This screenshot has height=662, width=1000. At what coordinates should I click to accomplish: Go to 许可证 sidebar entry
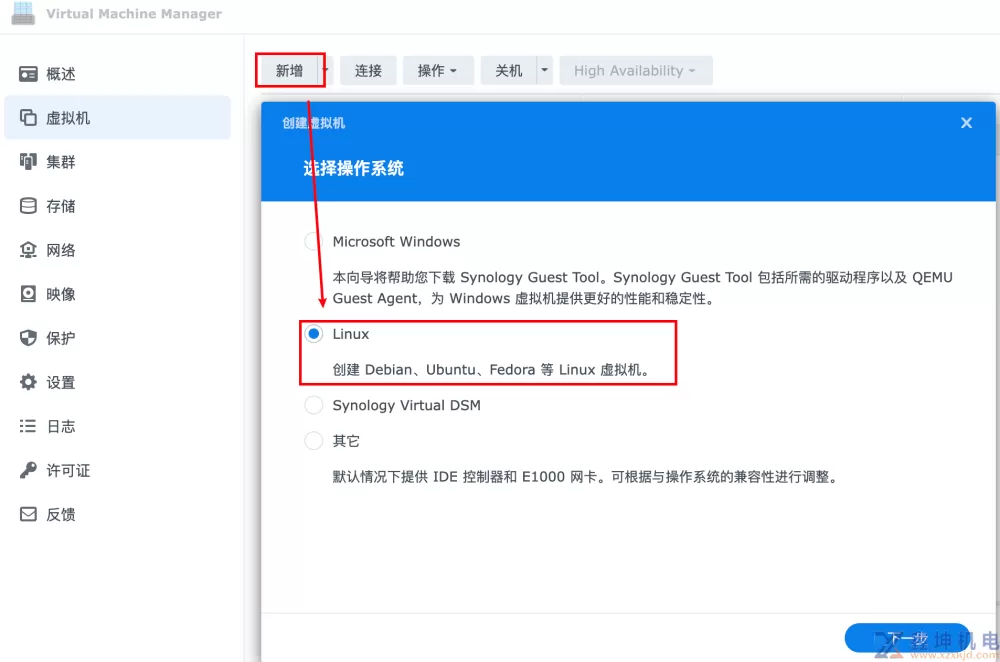pos(117,470)
